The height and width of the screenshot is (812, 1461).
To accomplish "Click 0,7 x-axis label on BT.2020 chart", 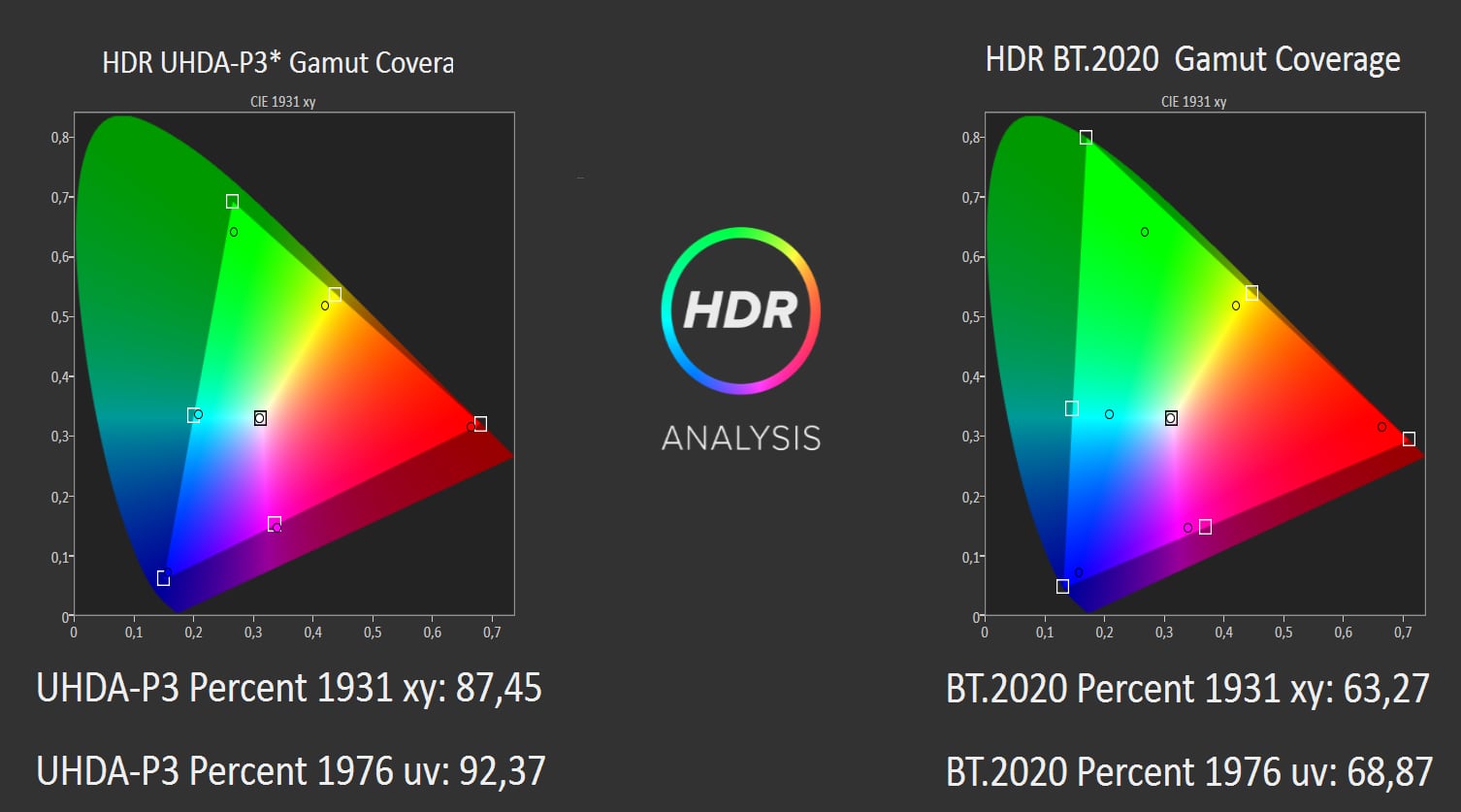I will coord(1403,633).
